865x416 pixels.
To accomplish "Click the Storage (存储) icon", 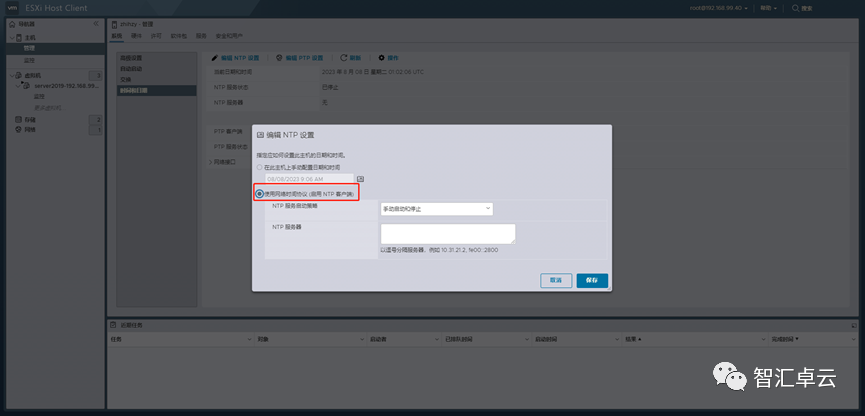I will (18, 119).
